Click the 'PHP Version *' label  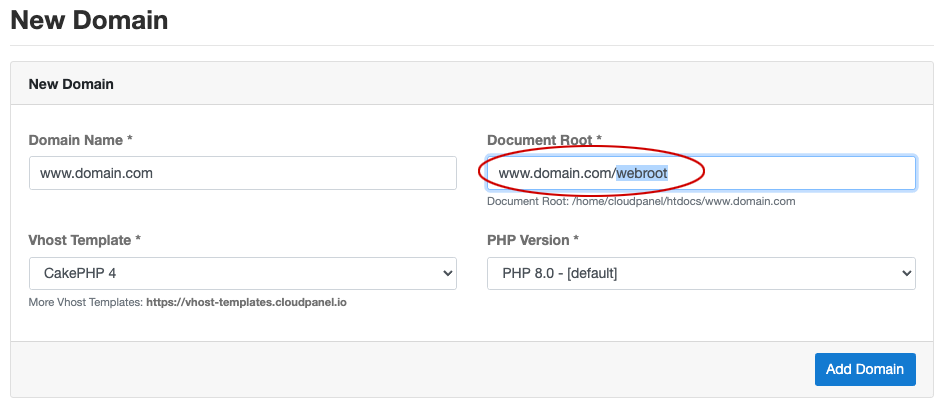pos(533,240)
